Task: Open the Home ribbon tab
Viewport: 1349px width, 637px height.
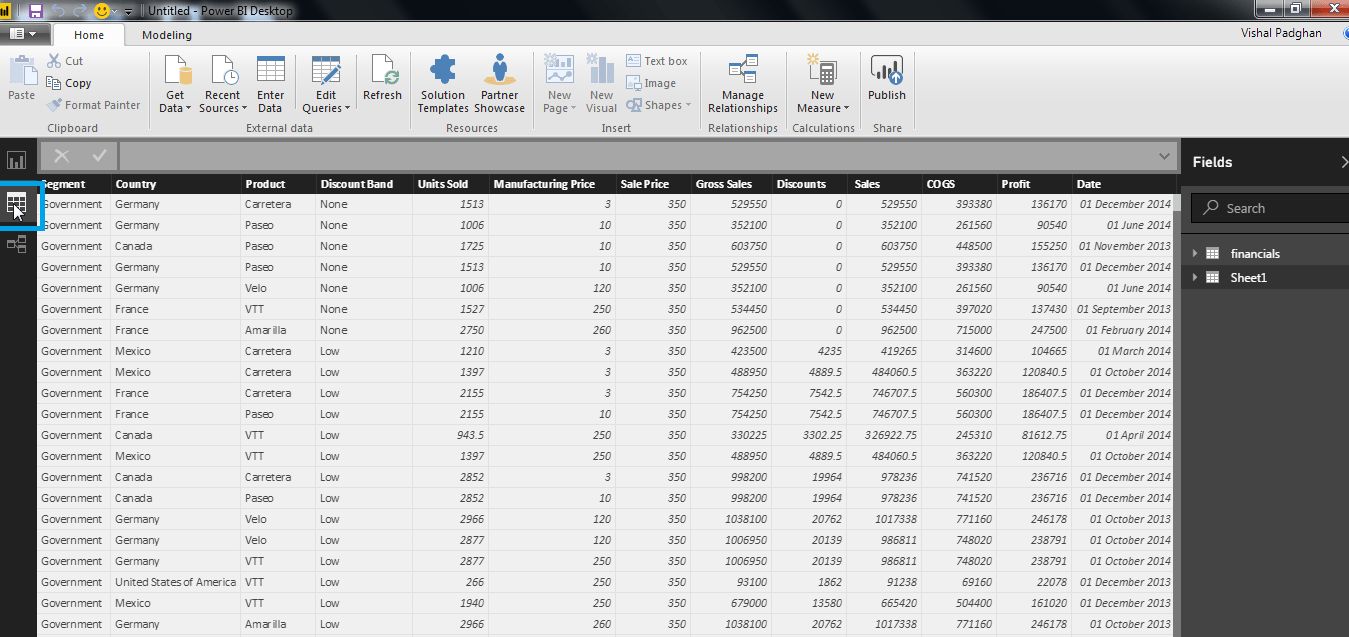Action: click(89, 35)
